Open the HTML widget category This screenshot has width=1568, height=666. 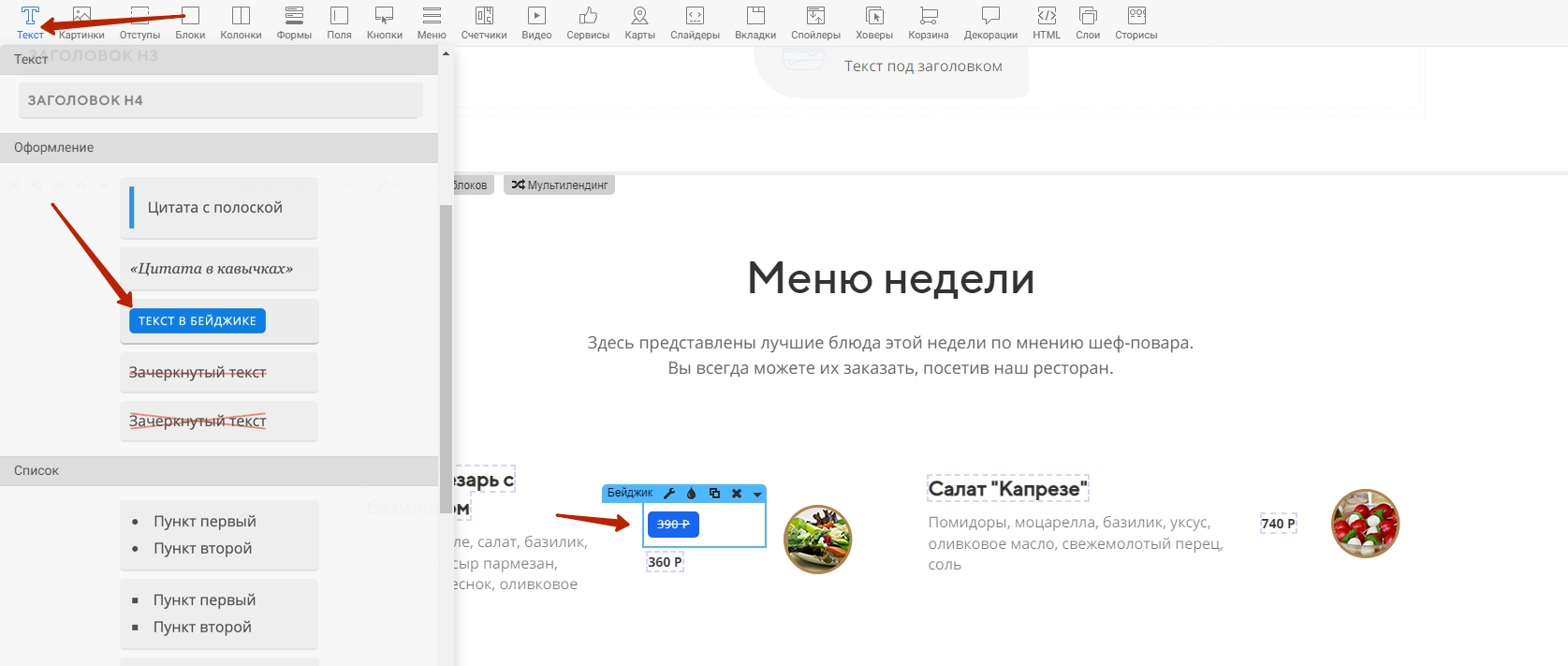point(1047,23)
